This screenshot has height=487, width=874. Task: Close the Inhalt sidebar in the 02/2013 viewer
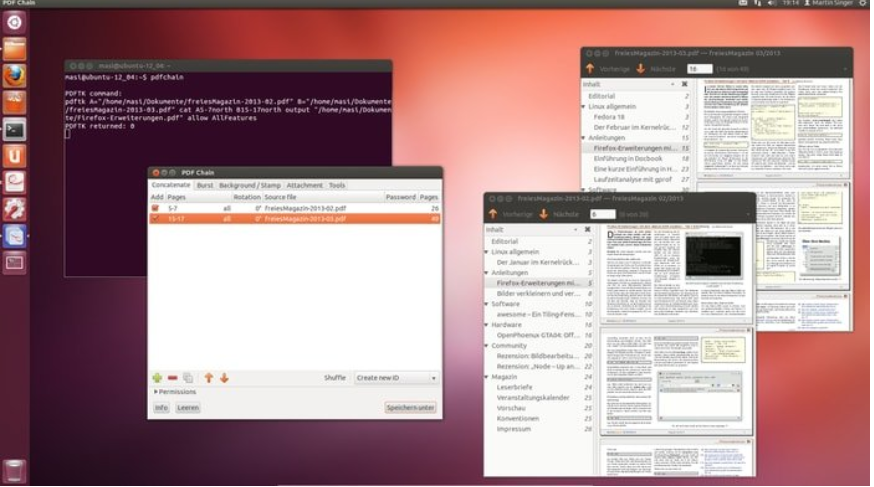tap(587, 230)
